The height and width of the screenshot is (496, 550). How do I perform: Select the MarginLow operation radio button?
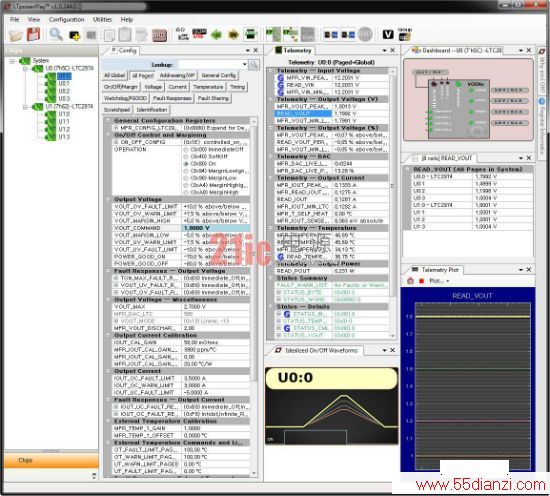click(186, 178)
